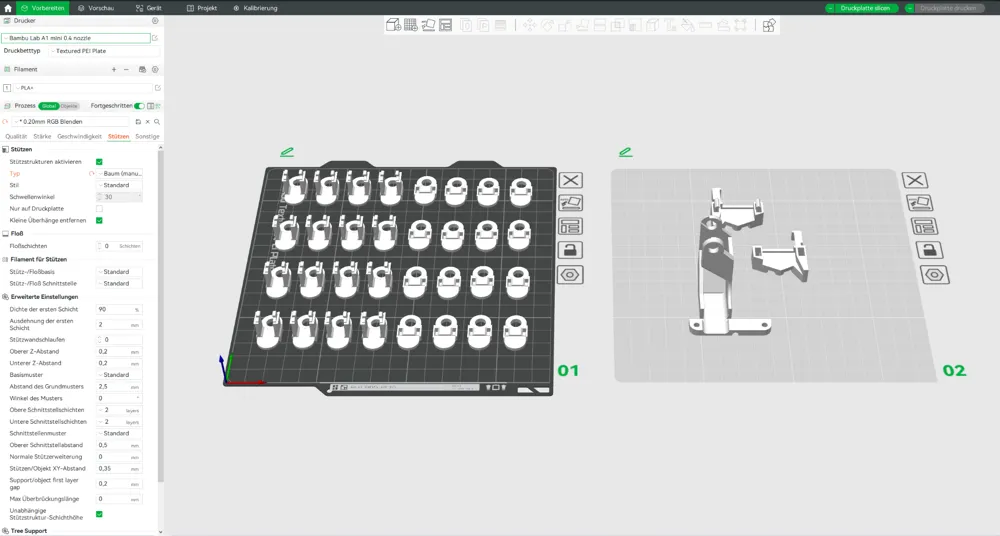This screenshot has width=1000, height=536.
Task: Select the Color painting tool icon
Action: coord(688,25)
